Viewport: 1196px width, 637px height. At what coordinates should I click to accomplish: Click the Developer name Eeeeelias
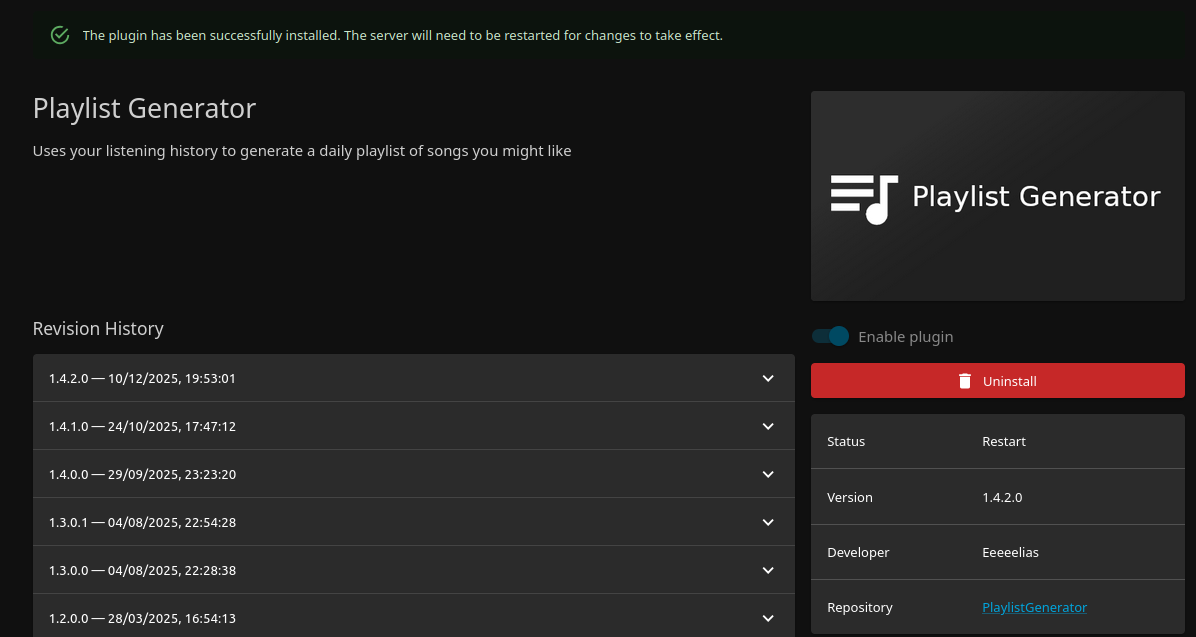tap(1010, 552)
